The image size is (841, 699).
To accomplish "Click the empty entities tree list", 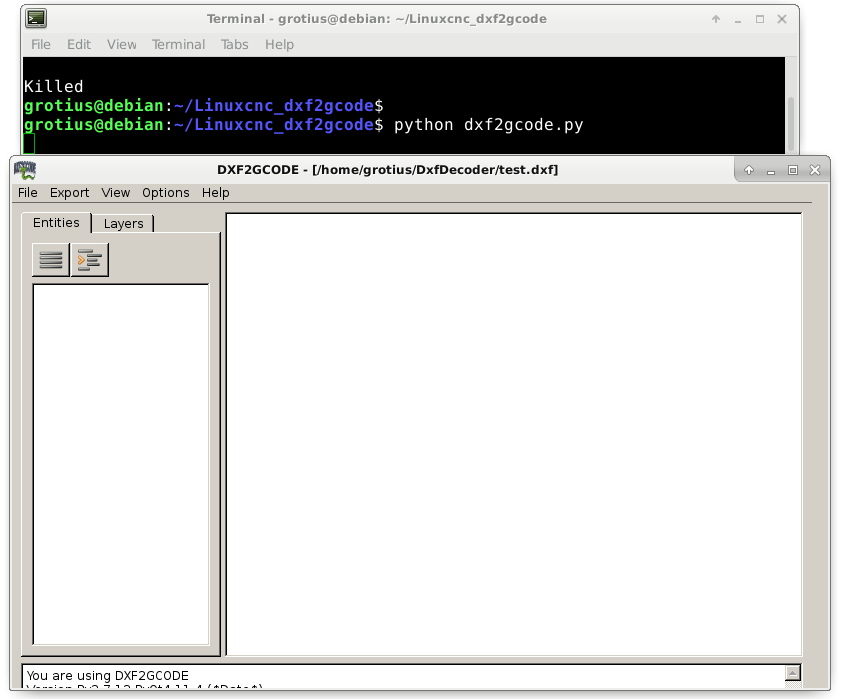I will click(x=121, y=464).
